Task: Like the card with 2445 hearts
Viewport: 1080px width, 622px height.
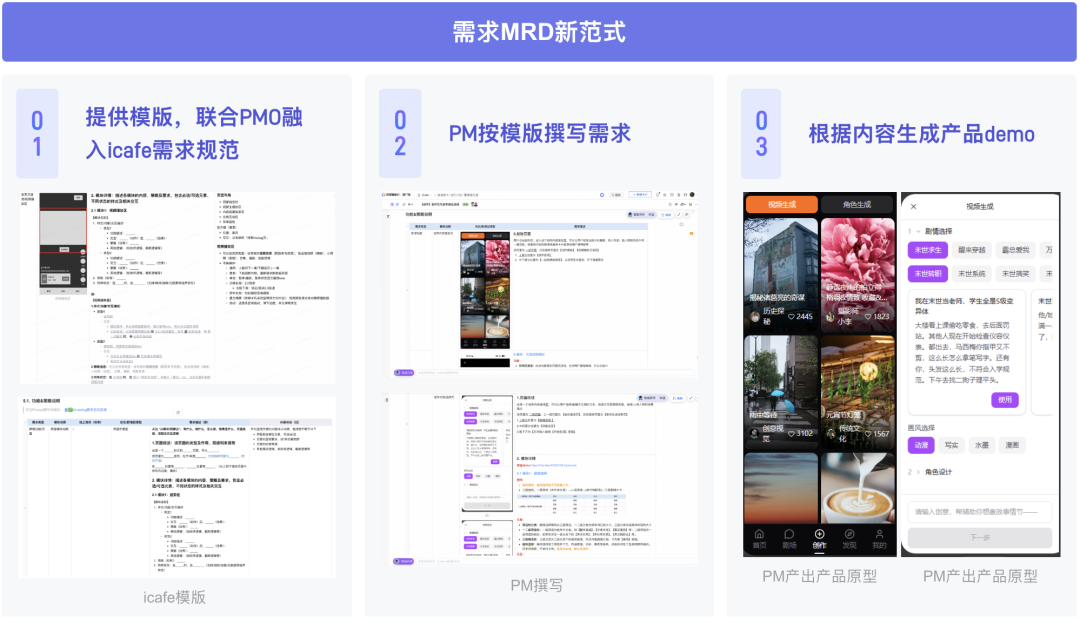Action: (x=792, y=317)
